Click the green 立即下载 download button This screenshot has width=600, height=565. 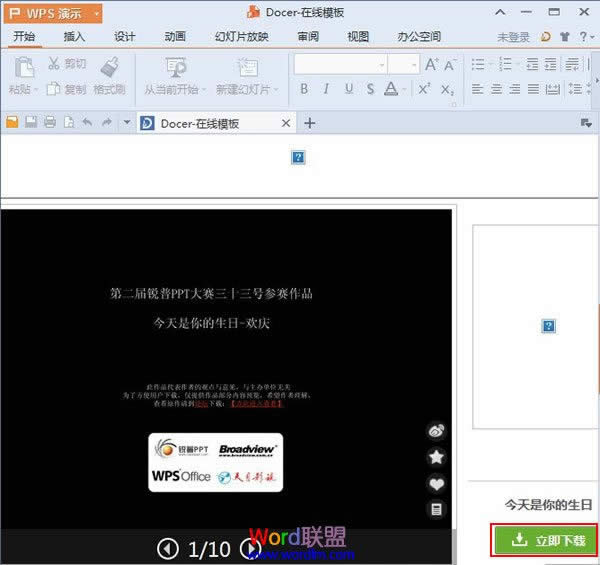(544, 540)
